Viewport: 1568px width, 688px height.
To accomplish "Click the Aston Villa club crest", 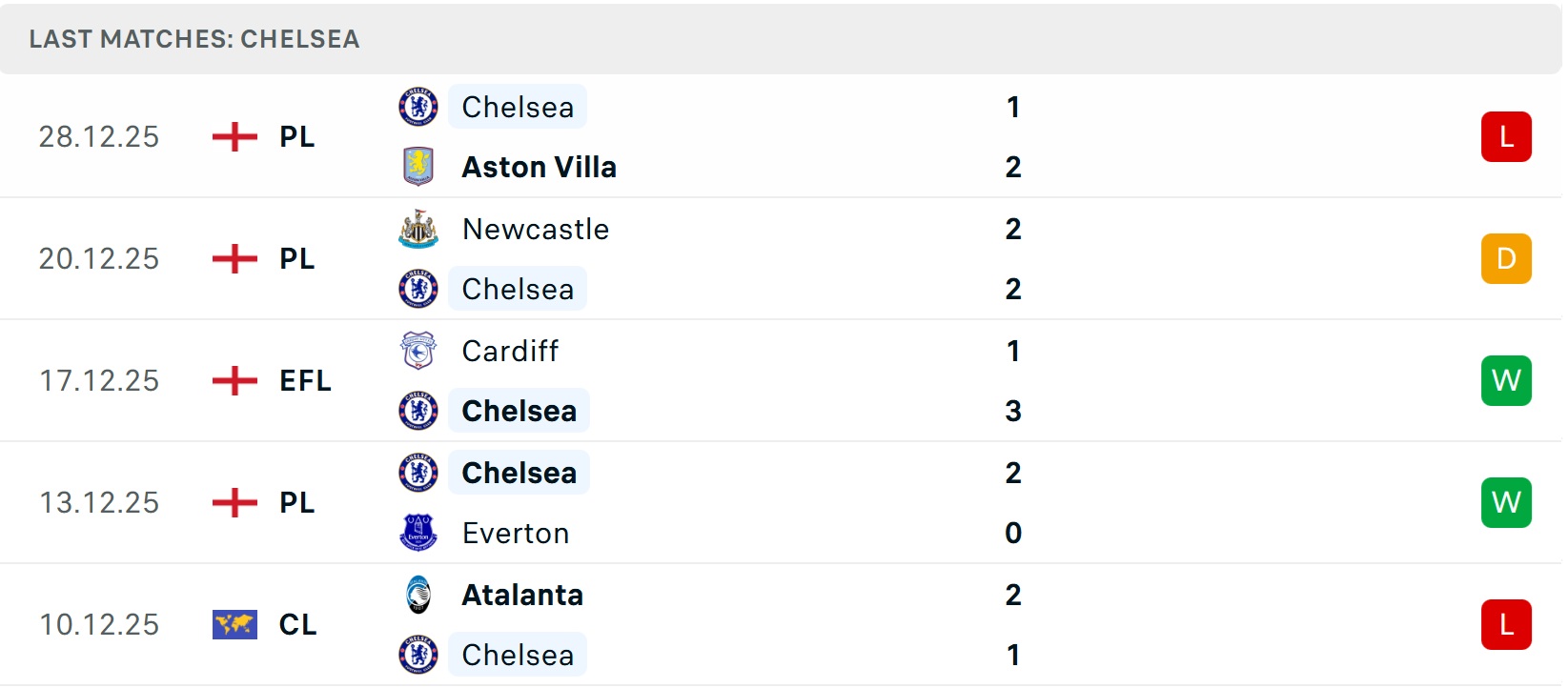I will (417, 167).
